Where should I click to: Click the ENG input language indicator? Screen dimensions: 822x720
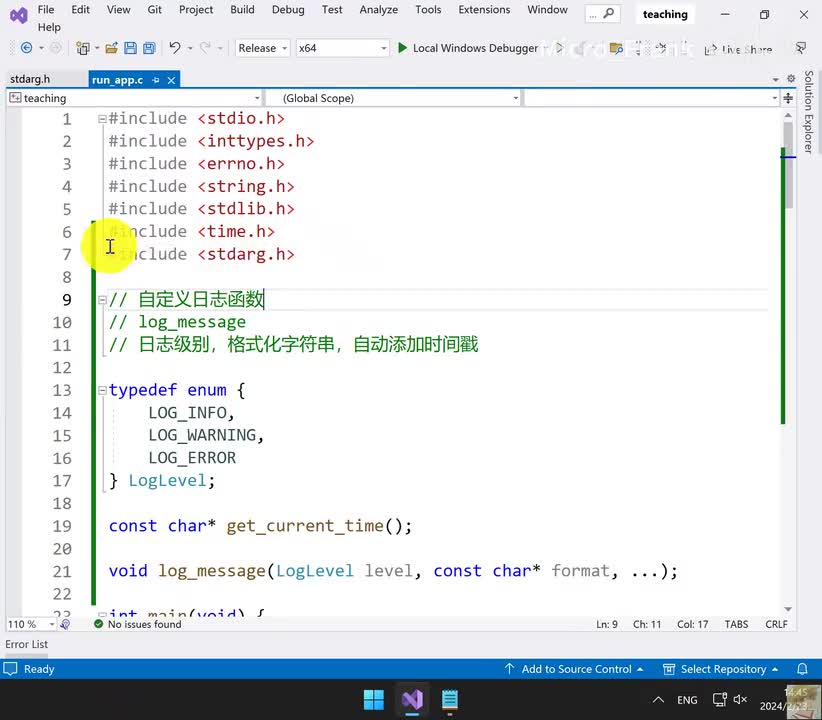coord(687,700)
